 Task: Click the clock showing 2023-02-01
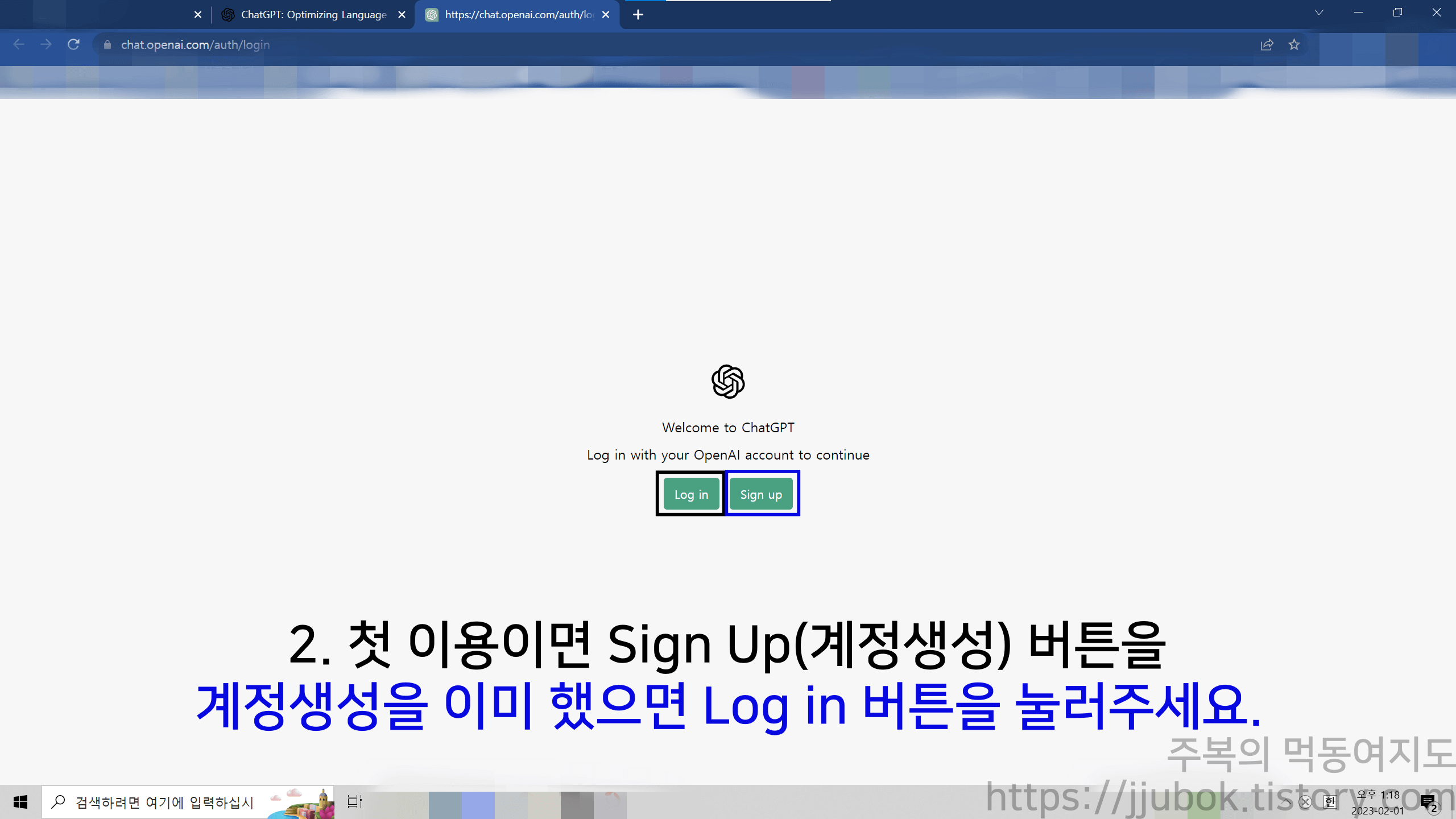click(x=1376, y=802)
